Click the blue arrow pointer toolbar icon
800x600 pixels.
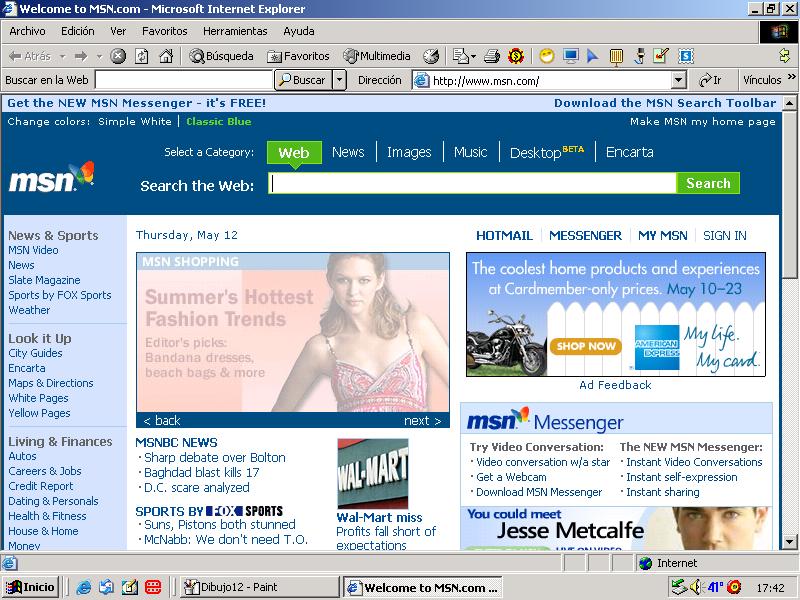coord(592,56)
